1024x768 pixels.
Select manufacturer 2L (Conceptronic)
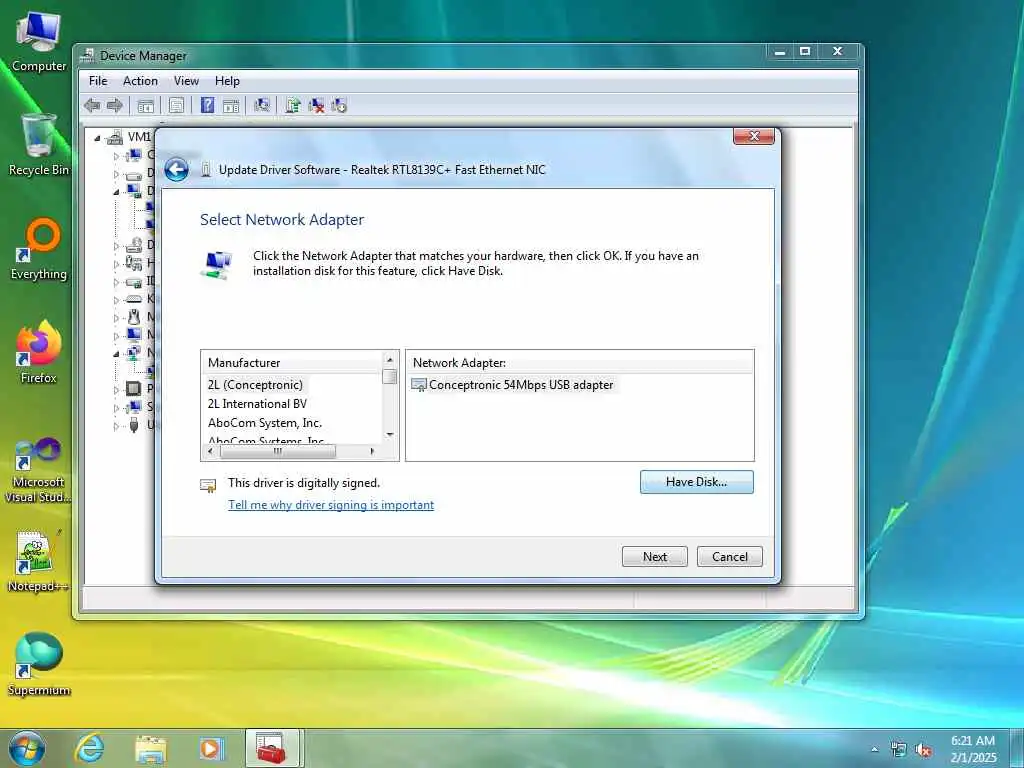coord(255,385)
